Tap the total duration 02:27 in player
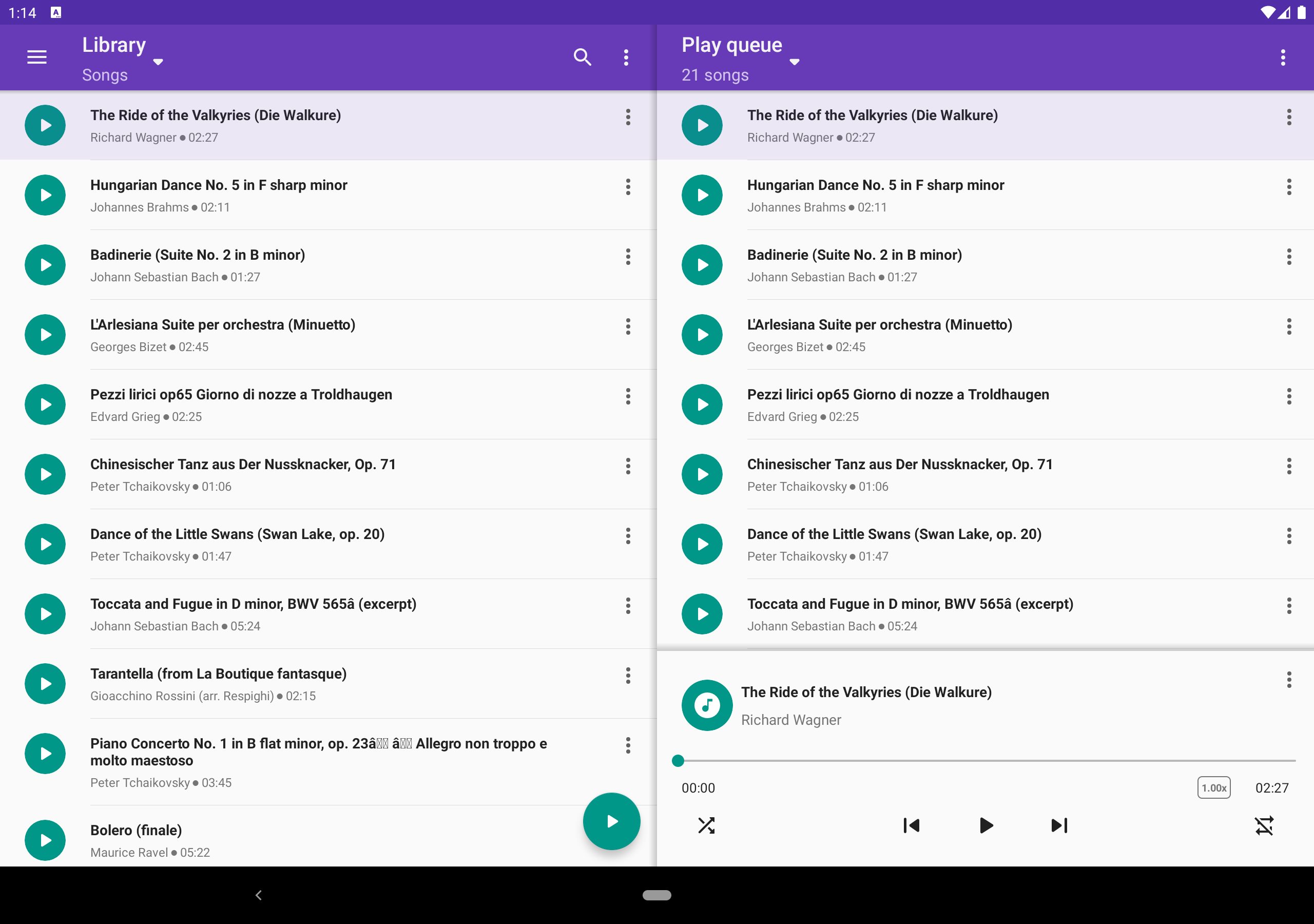Screen dimensions: 1314x924 (1271, 788)
